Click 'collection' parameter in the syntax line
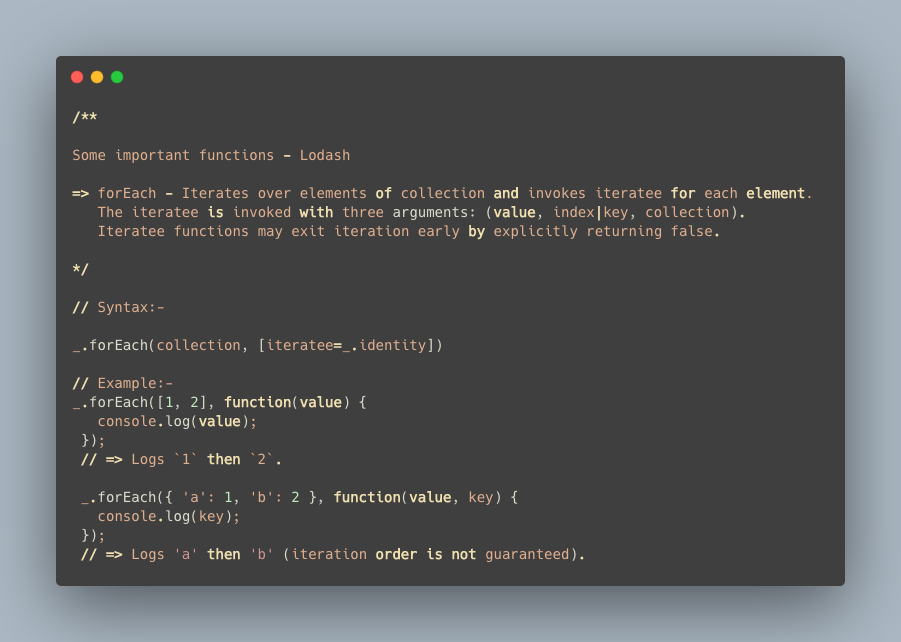Image resolution: width=901 pixels, height=642 pixels. point(198,345)
